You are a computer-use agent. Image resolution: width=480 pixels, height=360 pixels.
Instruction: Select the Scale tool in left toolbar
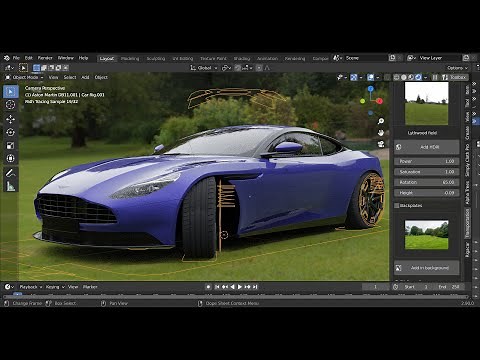11,145
